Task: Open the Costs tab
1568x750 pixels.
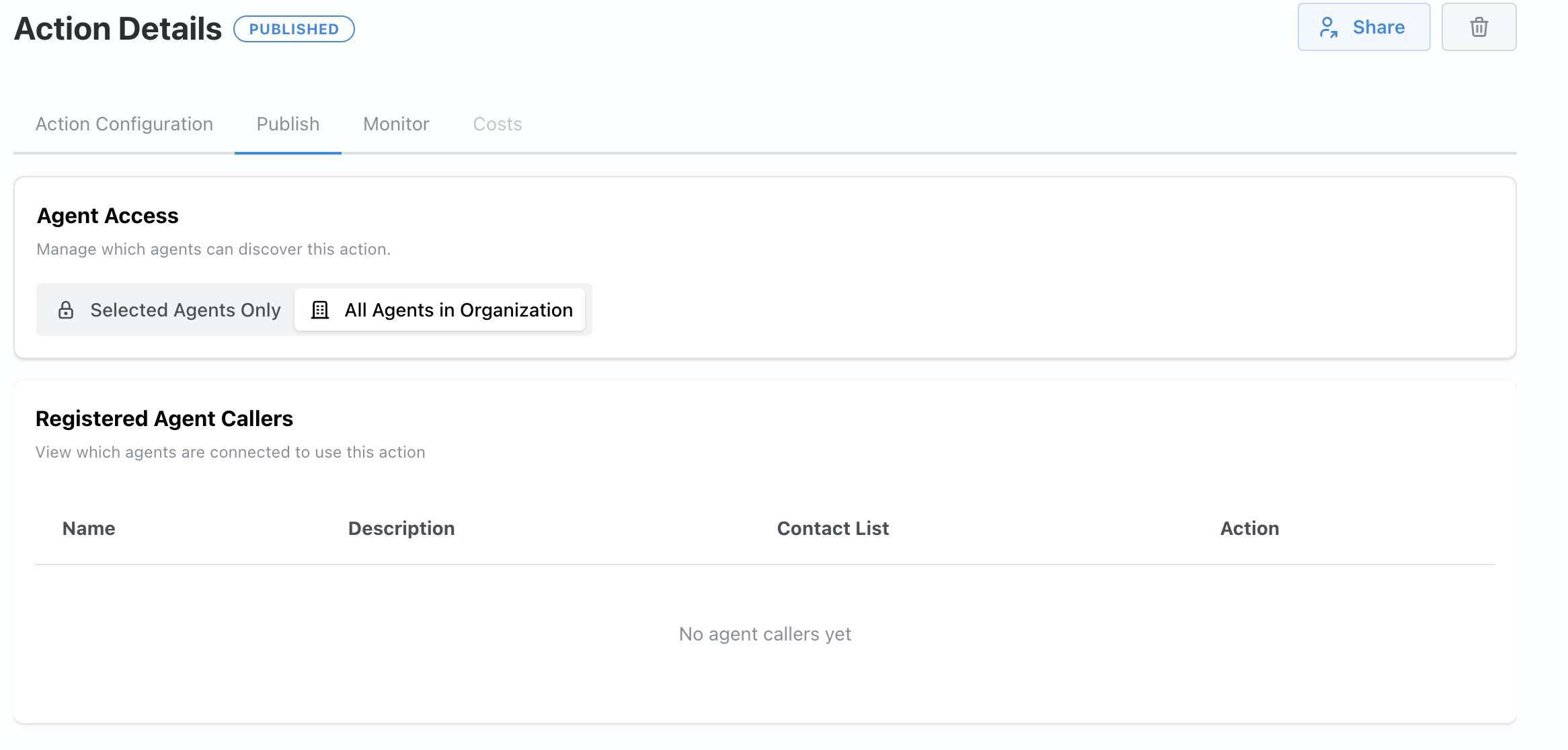Action: (x=498, y=124)
